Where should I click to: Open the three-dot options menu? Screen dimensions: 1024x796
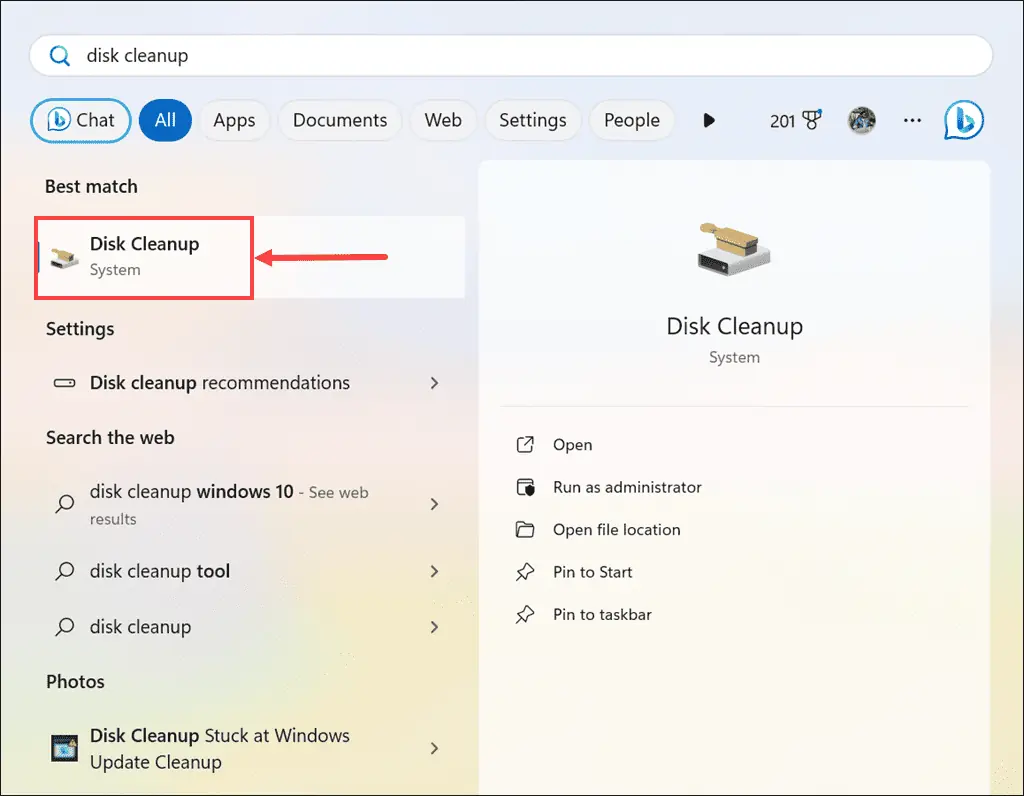tap(912, 120)
